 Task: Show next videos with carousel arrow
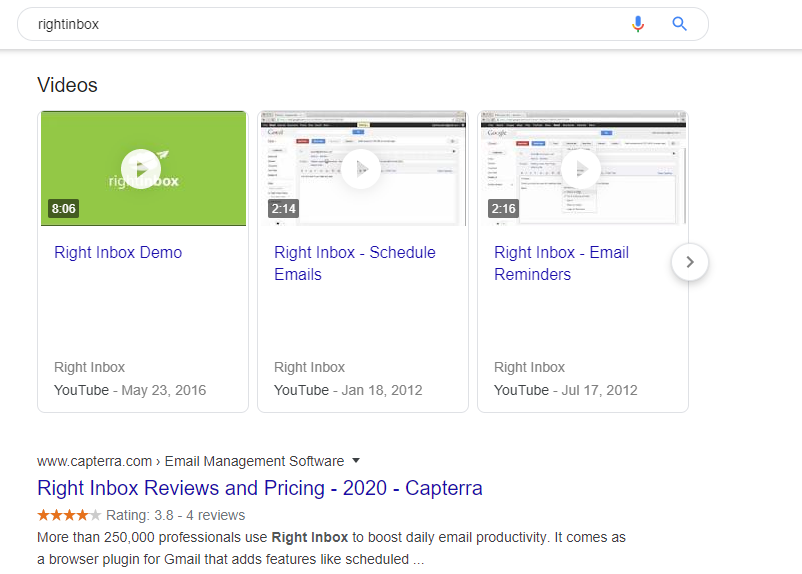pos(689,262)
